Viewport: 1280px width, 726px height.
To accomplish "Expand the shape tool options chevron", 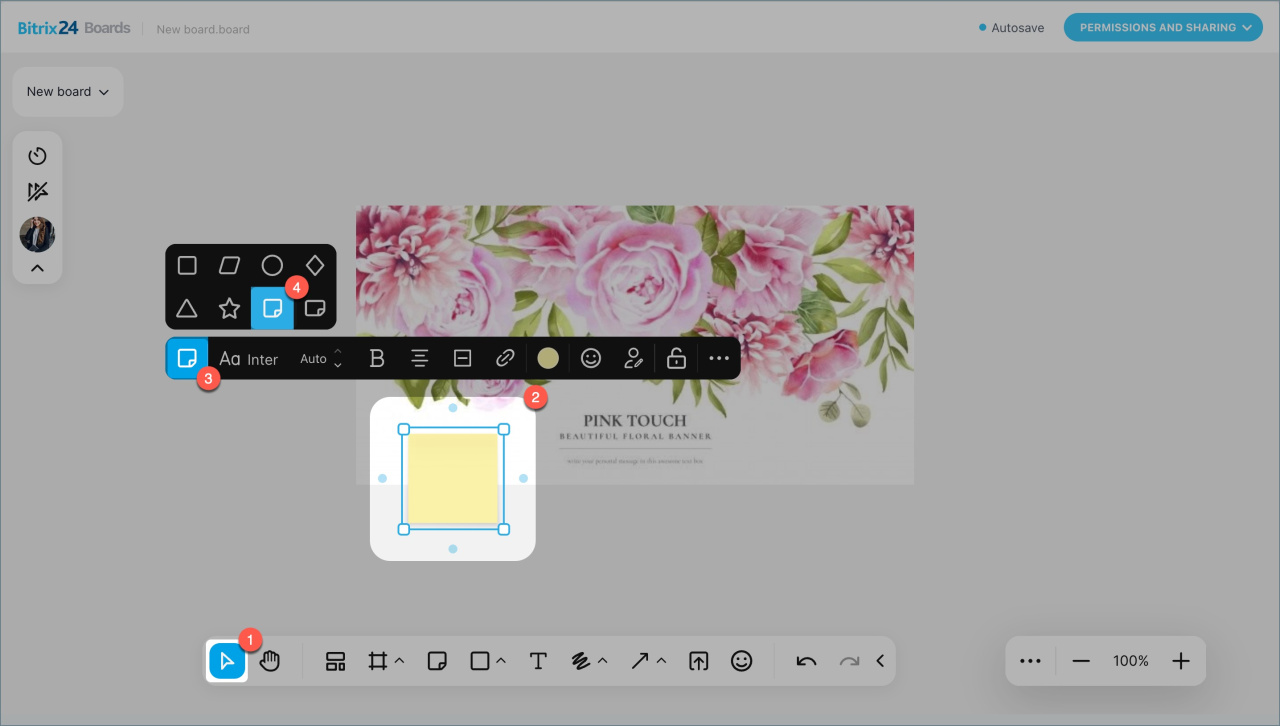I will [x=501, y=661].
